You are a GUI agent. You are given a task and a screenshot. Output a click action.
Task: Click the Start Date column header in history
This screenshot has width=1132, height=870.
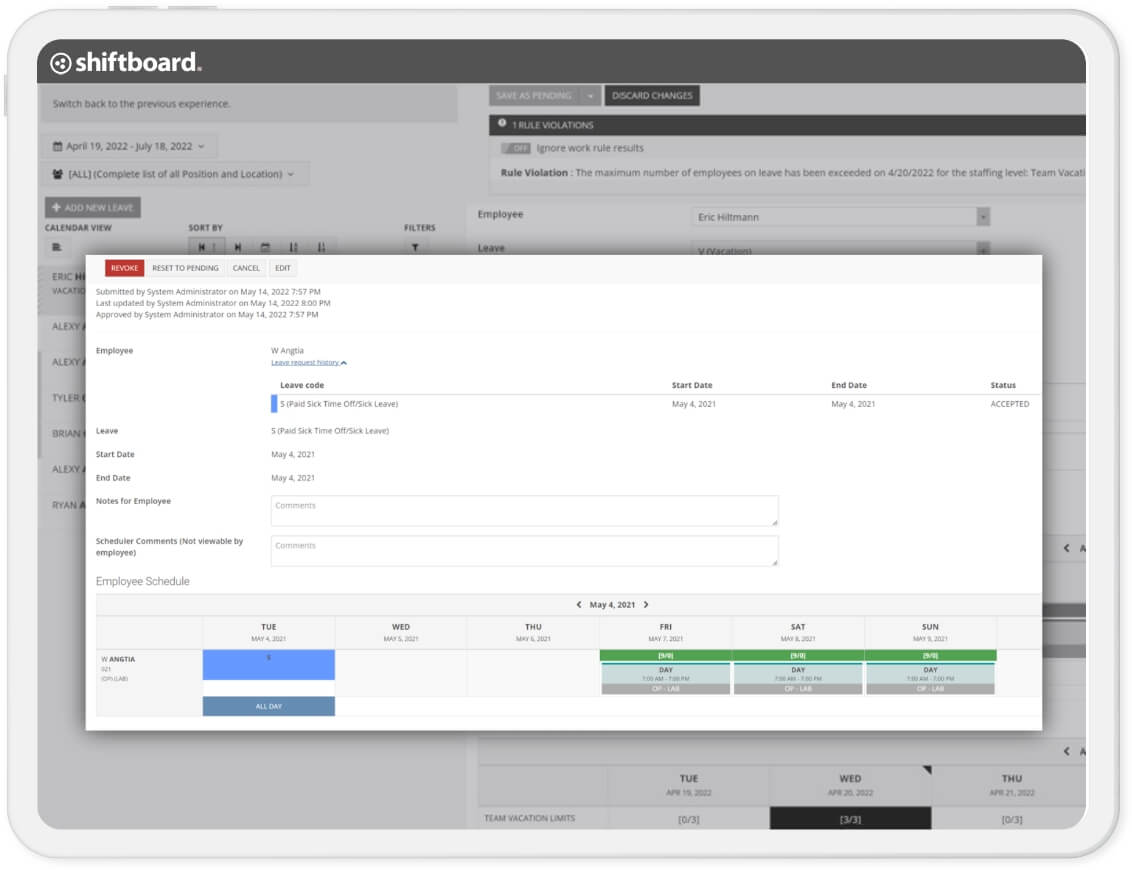tap(692, 386)
